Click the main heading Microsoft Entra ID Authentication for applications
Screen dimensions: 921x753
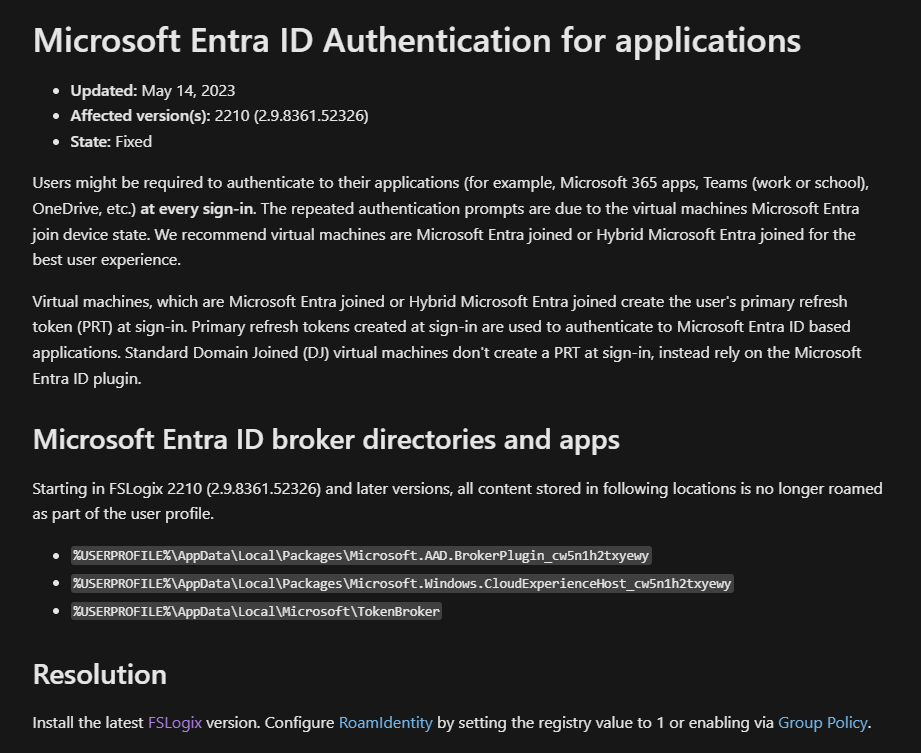pos(416,41)
